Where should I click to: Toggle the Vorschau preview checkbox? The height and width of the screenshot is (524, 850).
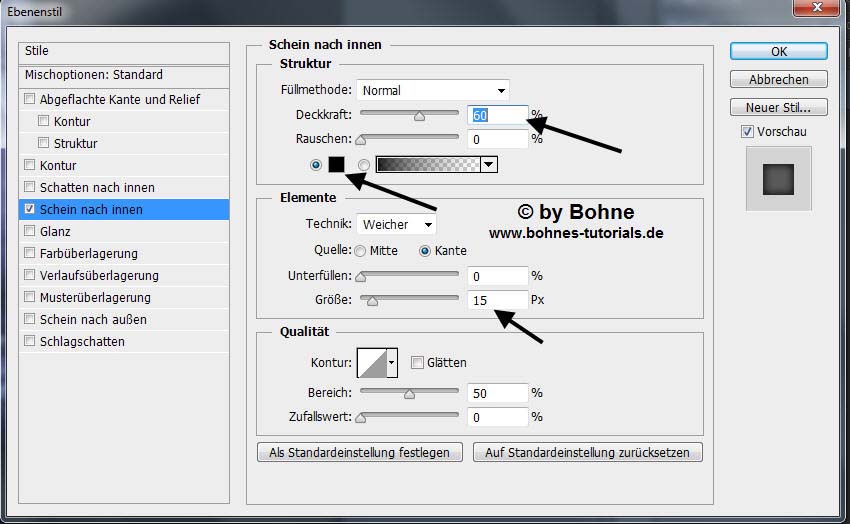click(x=747, y=132)
